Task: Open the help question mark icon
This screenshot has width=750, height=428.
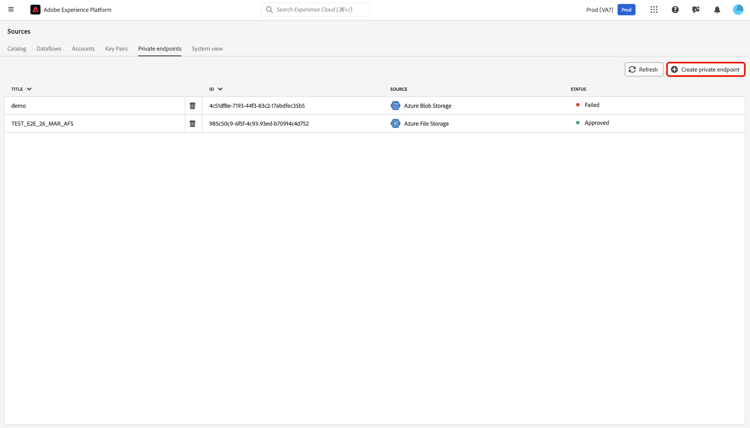Action: (x=675, y=10)
